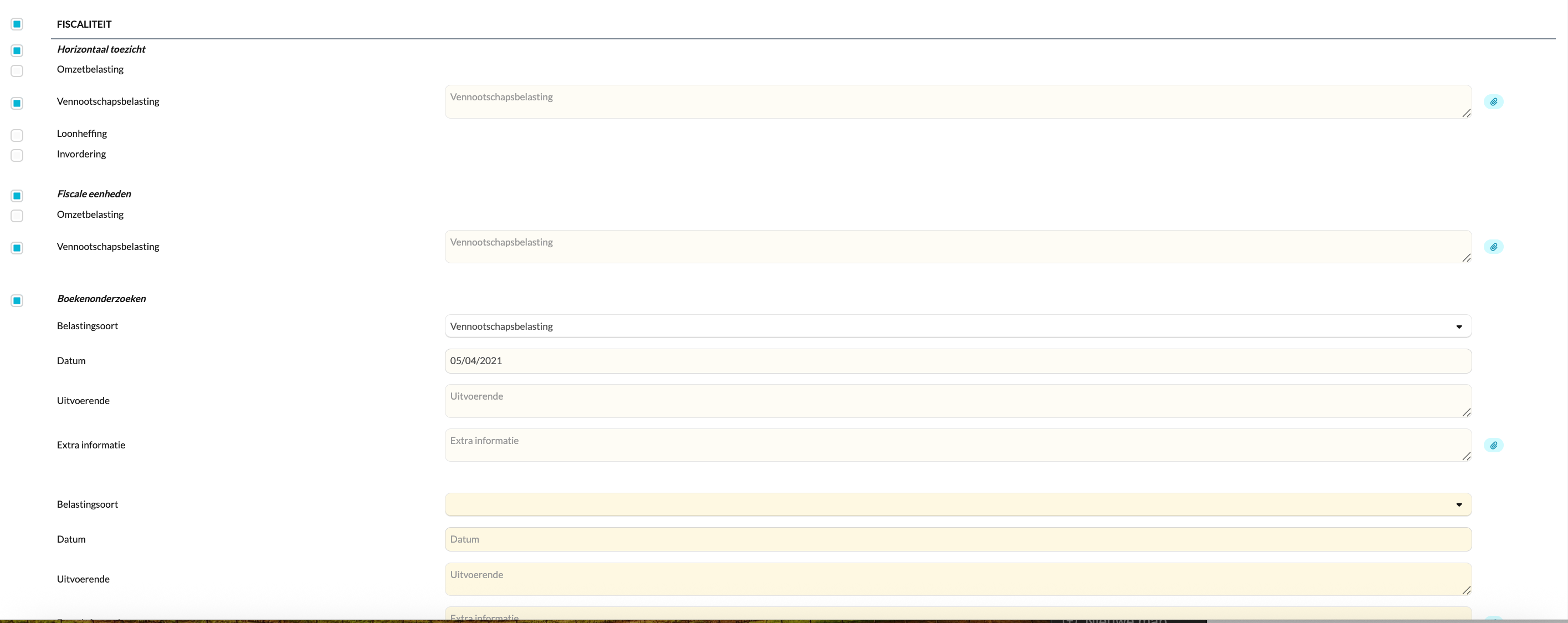Enable Omzetbelasting under Fiscale eenheden
This screenshot has width=1568, height=623.
[x=17, y=216]
